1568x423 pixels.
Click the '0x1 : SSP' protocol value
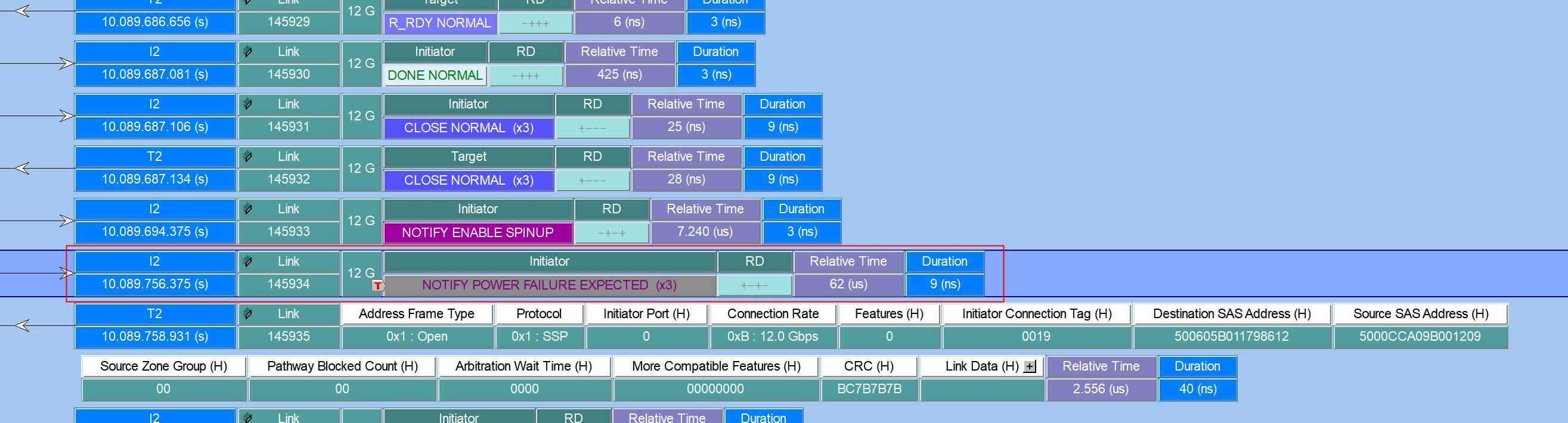pyautogui.click(x=540, y=337)
